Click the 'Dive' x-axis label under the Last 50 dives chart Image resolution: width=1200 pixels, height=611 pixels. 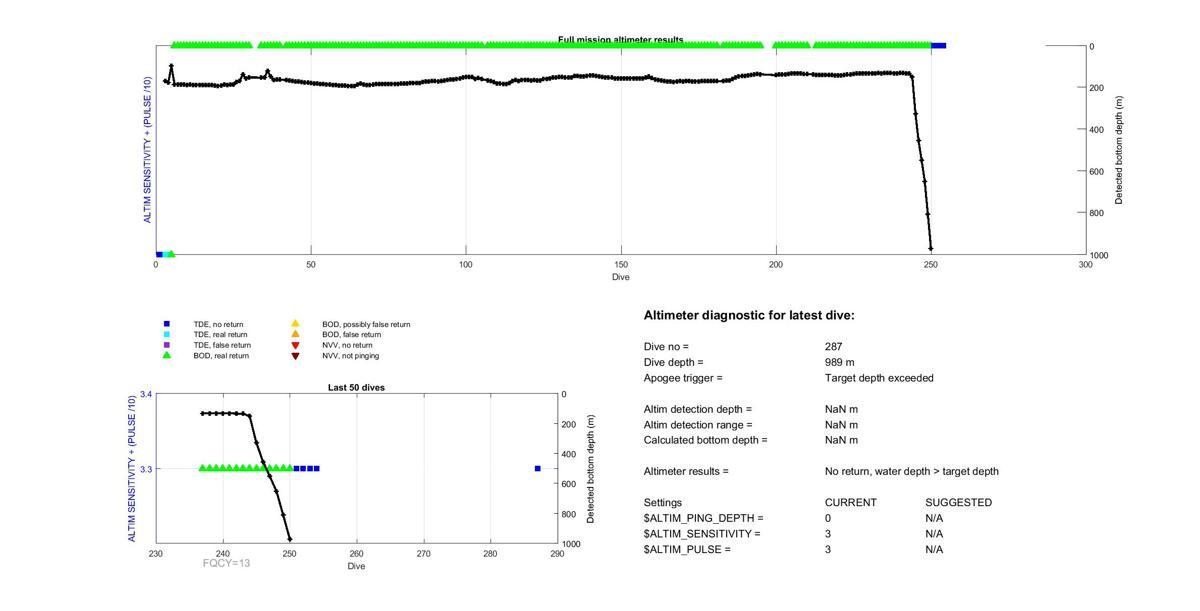point(357,566)
